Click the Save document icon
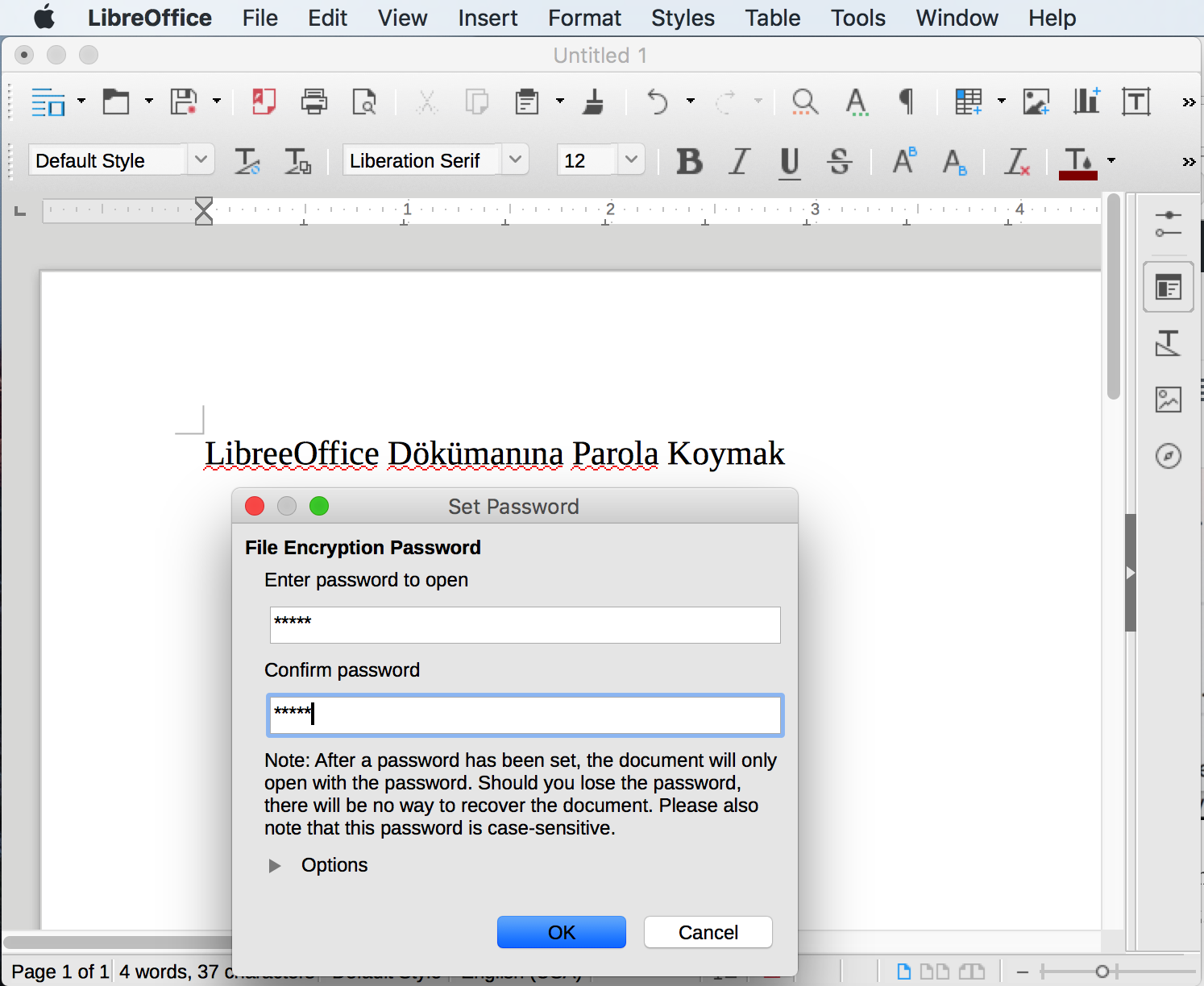The height and width of the screenshot is (986, 1204). pos(184,101)
